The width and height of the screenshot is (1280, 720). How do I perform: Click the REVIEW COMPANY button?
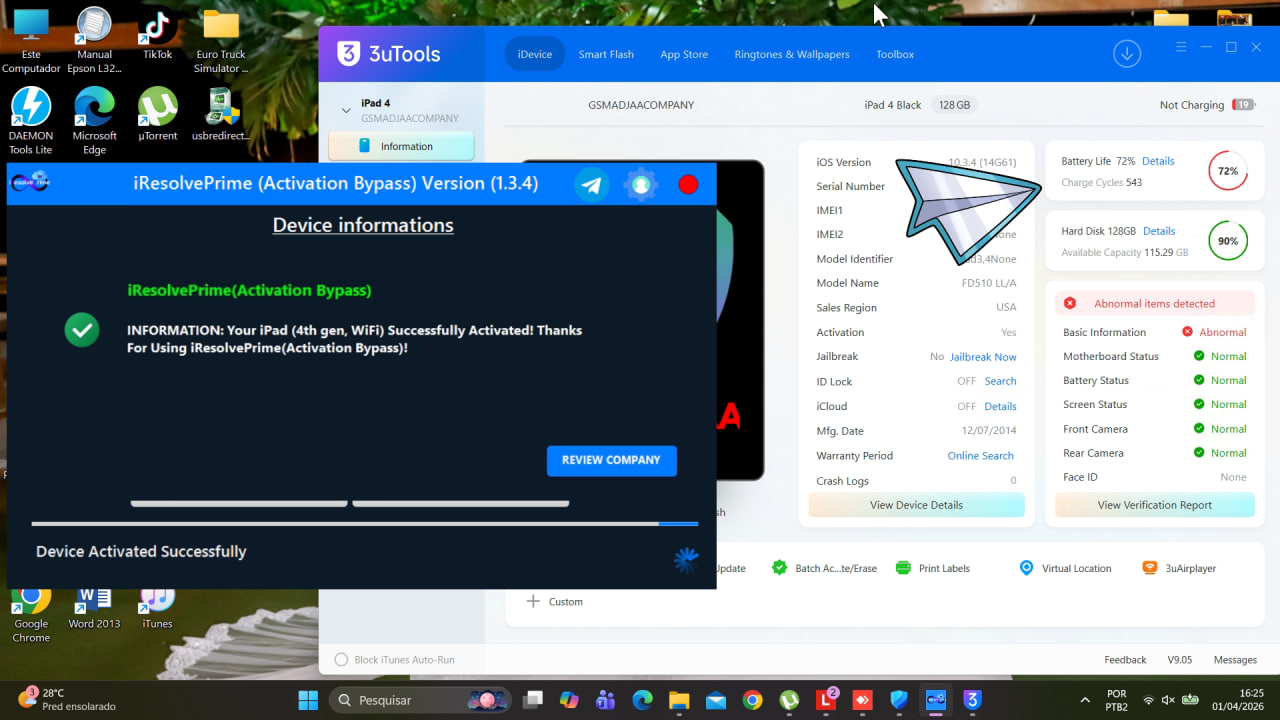(612, 460)
